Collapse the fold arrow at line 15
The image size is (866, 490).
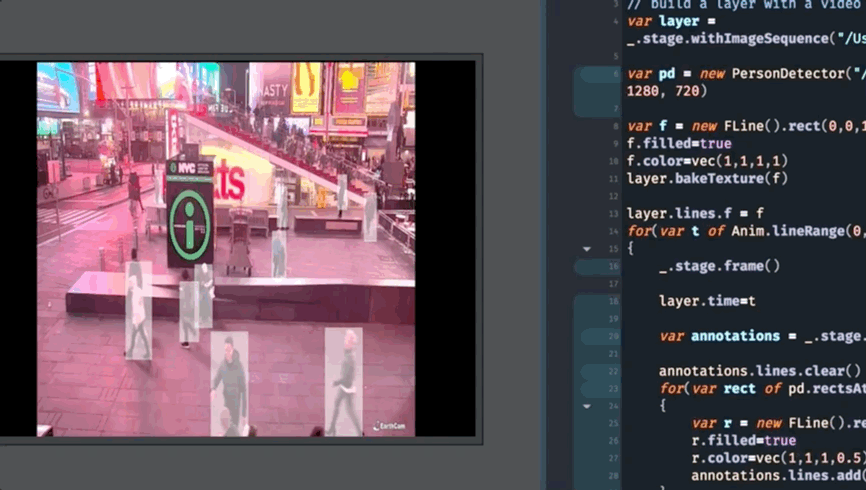(587, 248)
